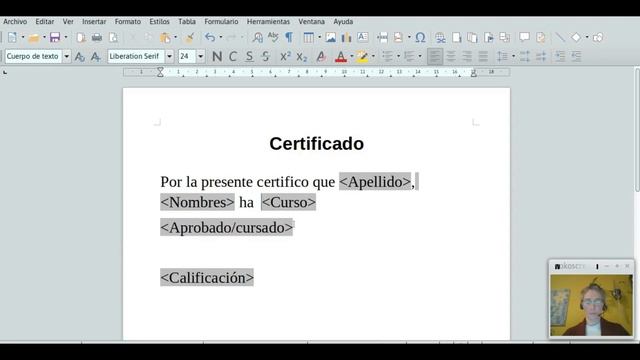Image resolution: width=640 pixels, height=360 pixels.
Task: Open the Paste options dropdown arrow
Action: point(176,38)
